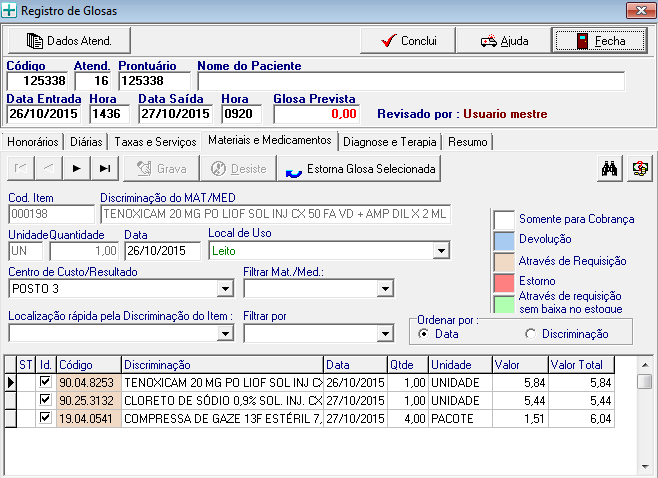Viewport: 658px width, 478px height.
Task: Click Através de Requisição beige swatch
Action: (504, 262)
